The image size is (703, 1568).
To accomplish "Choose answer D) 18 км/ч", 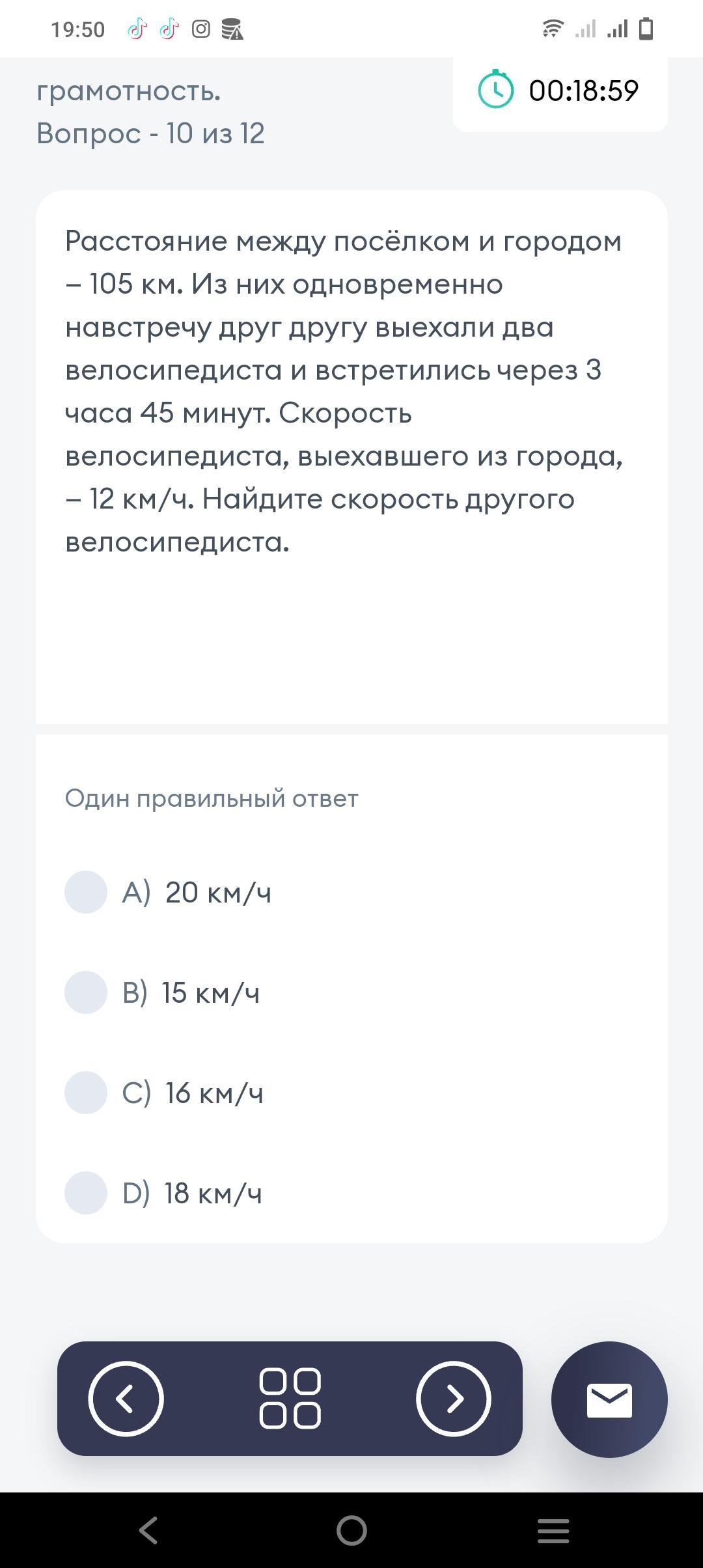I will [x=86, y=1193].
